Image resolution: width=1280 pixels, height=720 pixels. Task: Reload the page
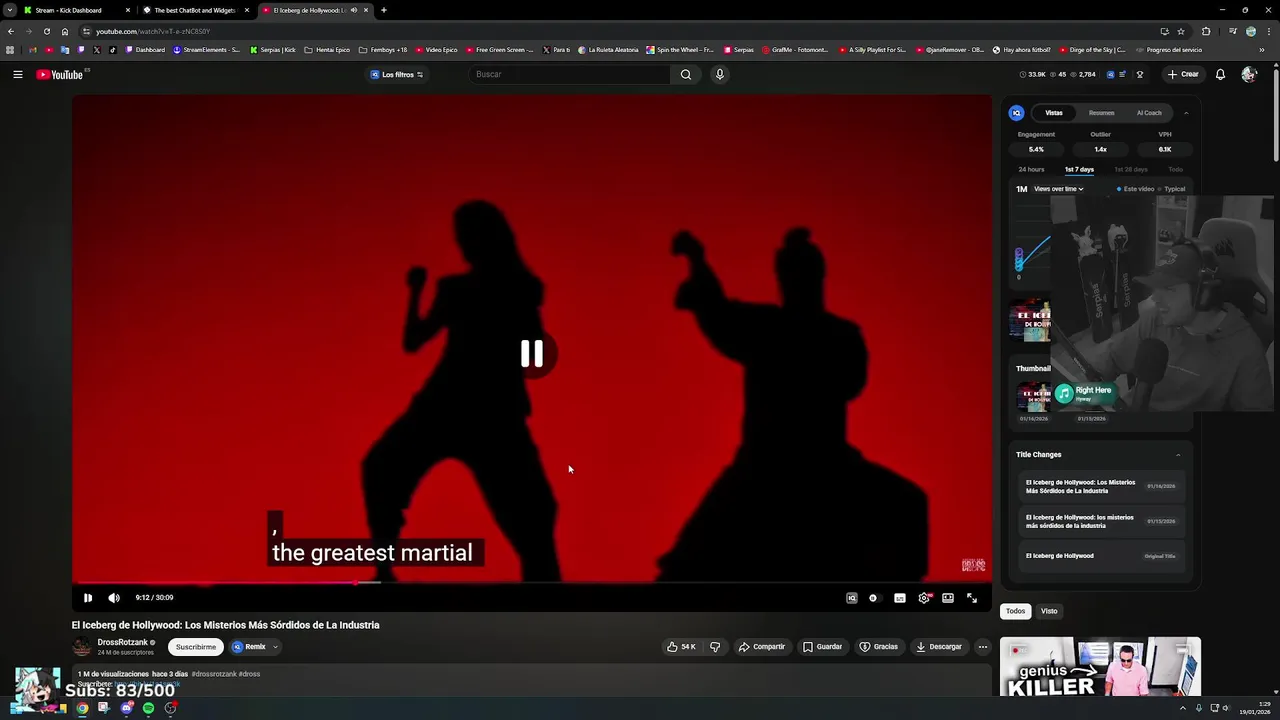tap(46, 31)
